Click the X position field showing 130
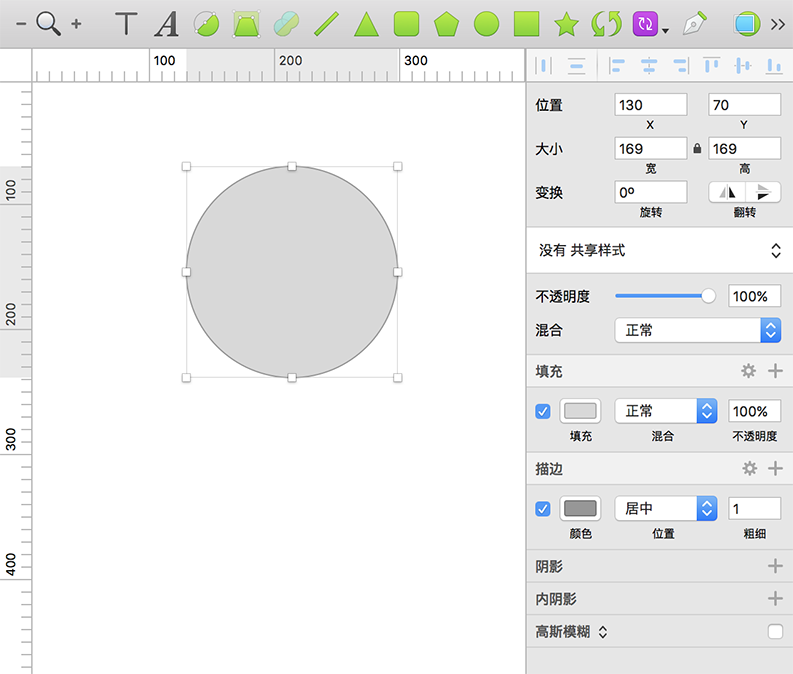The image size is (793, 674). 650,105
